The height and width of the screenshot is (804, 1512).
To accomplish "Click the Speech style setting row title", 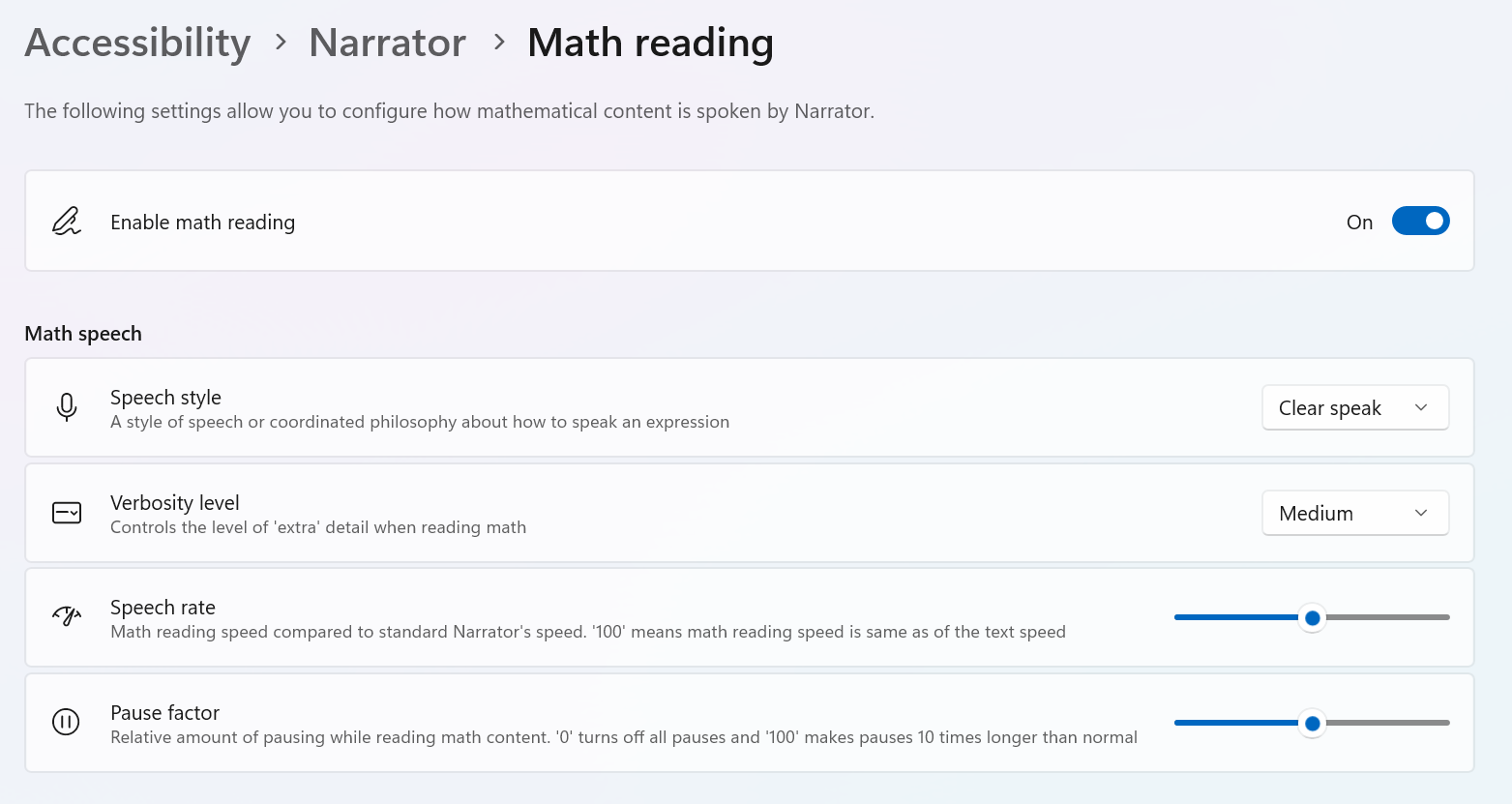I will (x=165, y=398).
